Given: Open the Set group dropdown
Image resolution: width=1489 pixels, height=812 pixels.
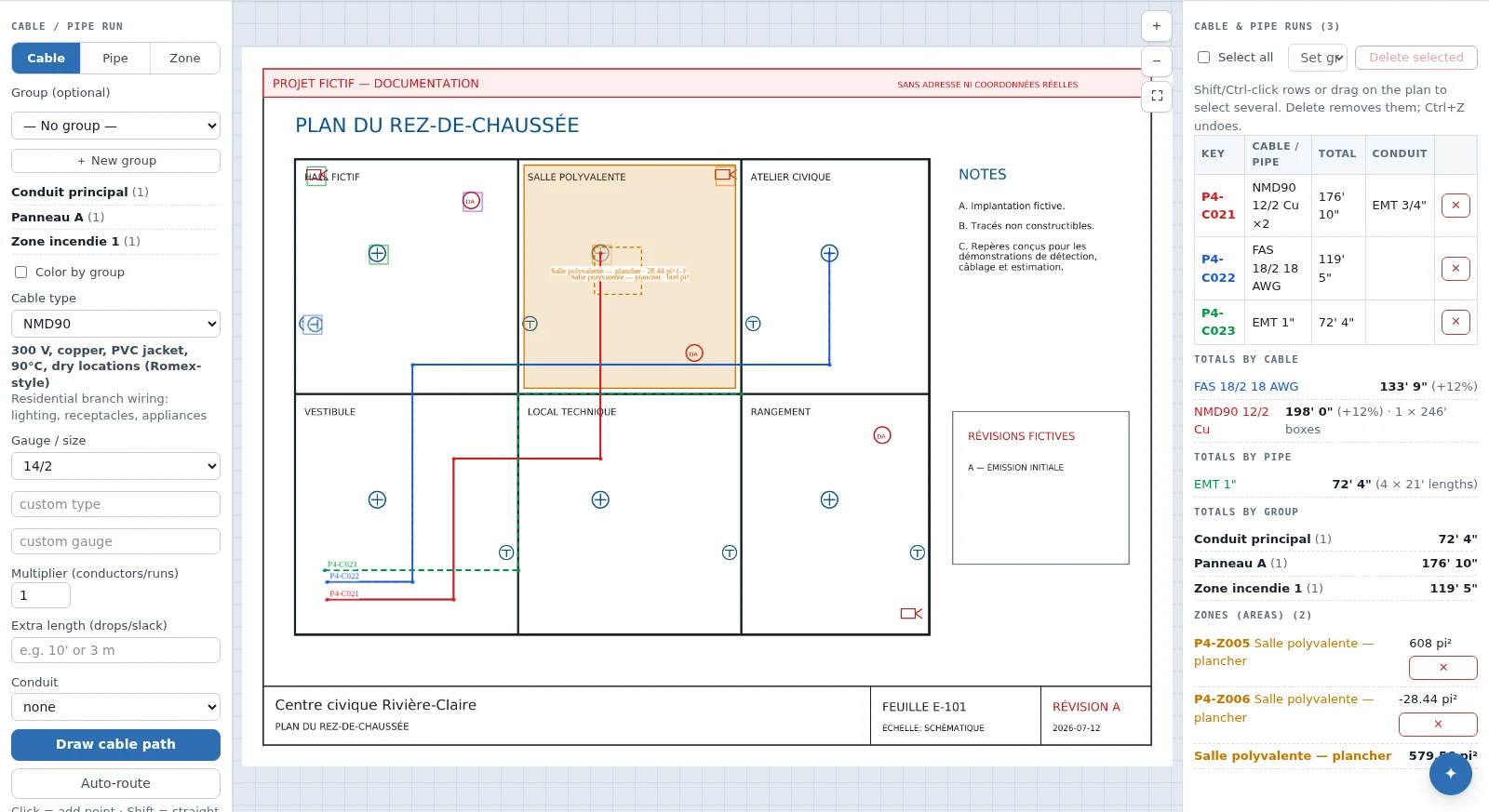Looking at the screenshot, I should [1318, 58].
